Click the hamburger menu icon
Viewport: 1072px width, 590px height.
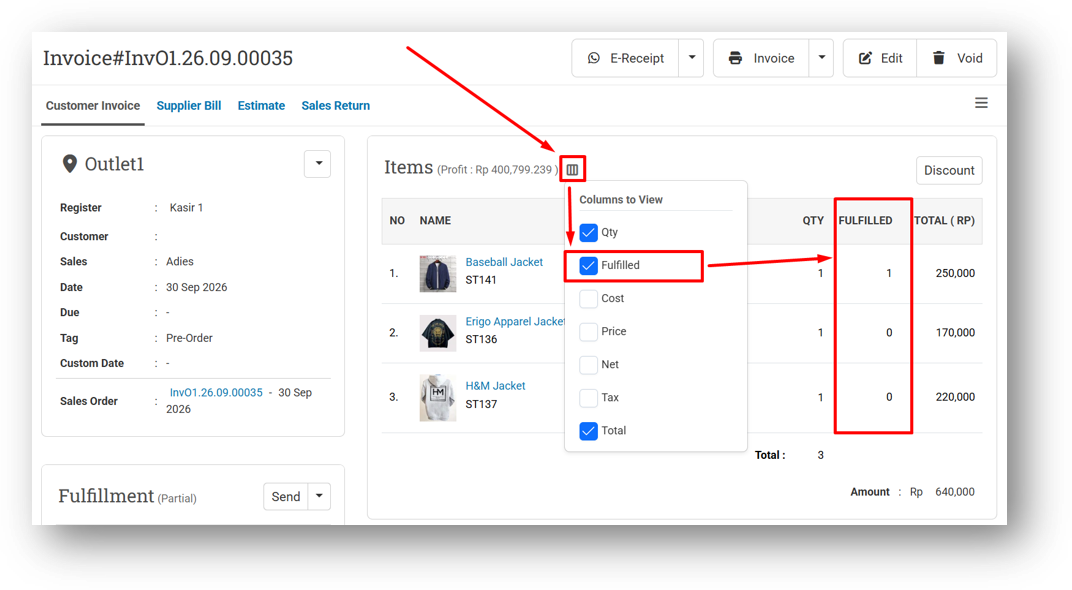(x=981, y=103)
